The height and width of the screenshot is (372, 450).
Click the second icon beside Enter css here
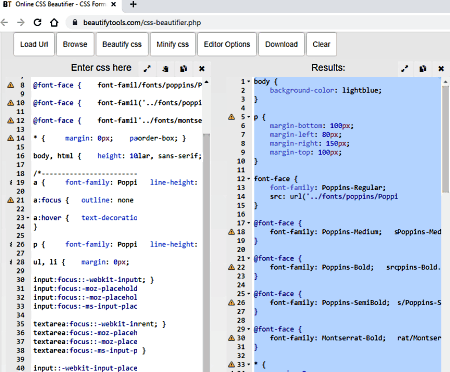[165, 69]
